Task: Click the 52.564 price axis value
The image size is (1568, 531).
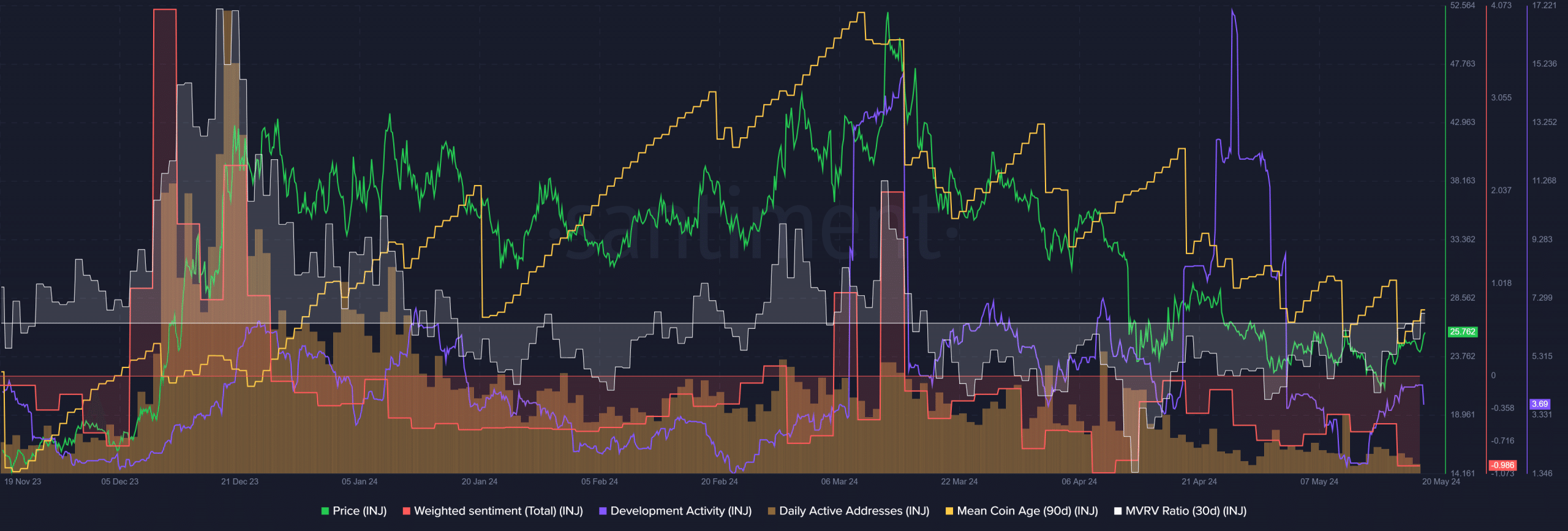Action: pos(1463,6)
